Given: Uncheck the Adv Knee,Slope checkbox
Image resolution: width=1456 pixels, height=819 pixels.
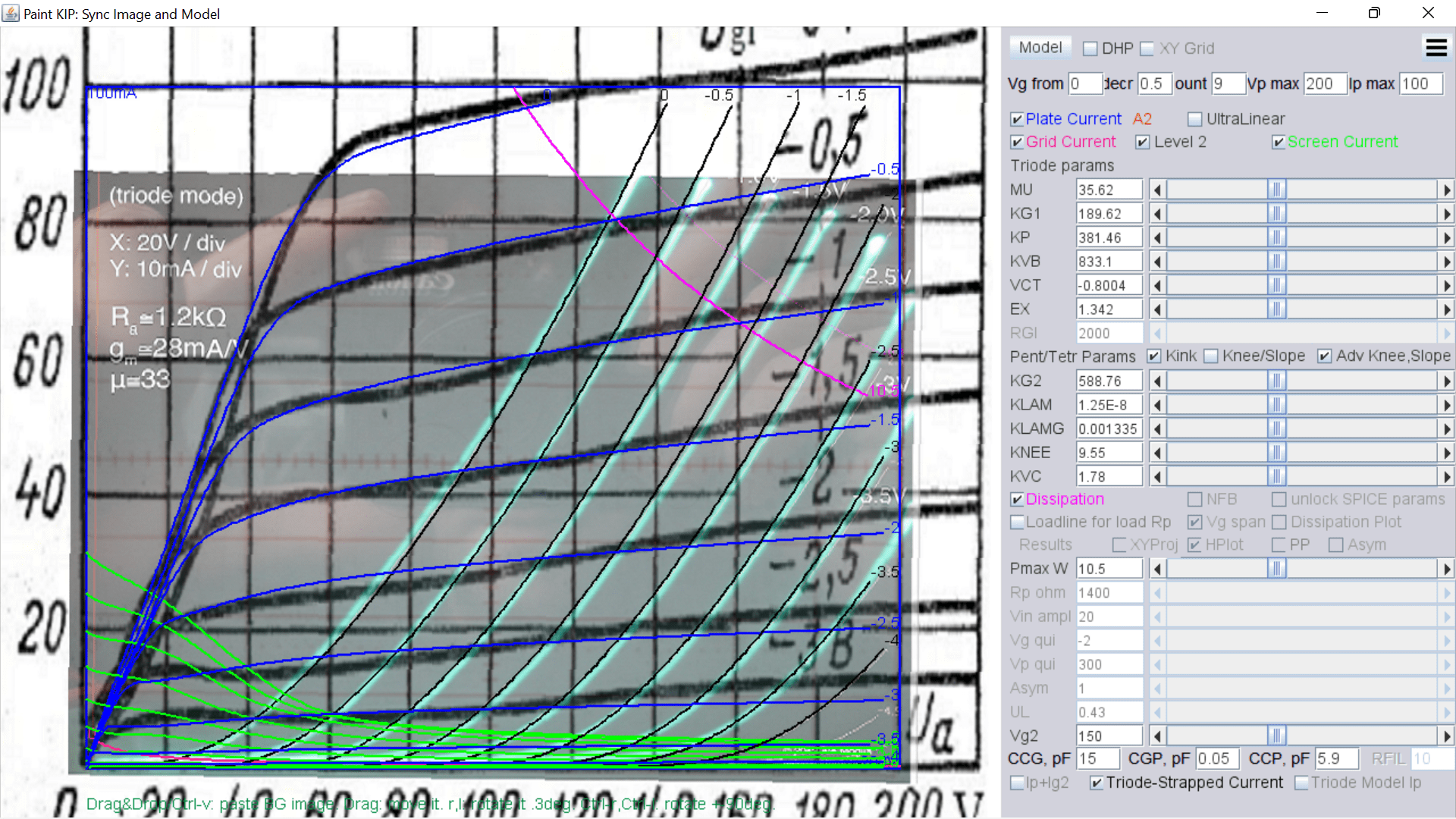Looking at the screenshot, I should coord(1324,356).
